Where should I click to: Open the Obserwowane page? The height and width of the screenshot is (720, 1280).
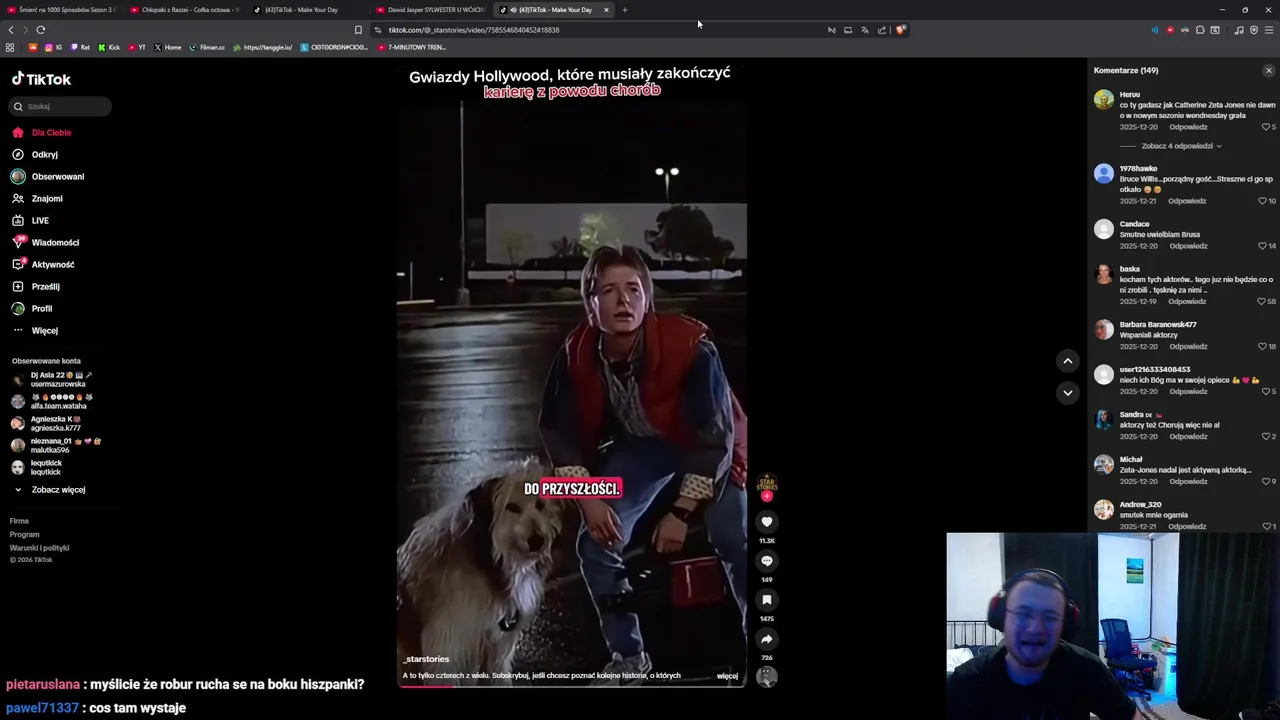coord(48,177)
